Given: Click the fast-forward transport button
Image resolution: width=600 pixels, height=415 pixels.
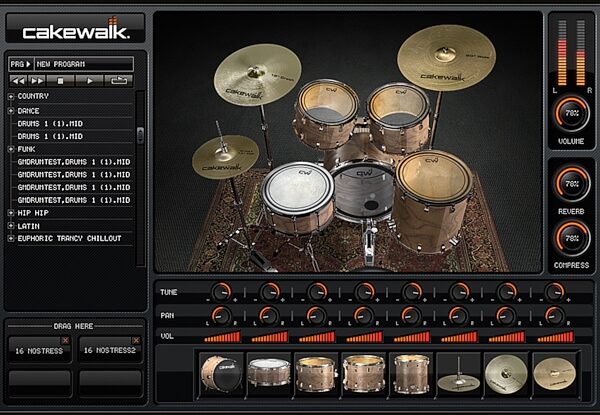Looking at the screenshot, I should 37,81.
